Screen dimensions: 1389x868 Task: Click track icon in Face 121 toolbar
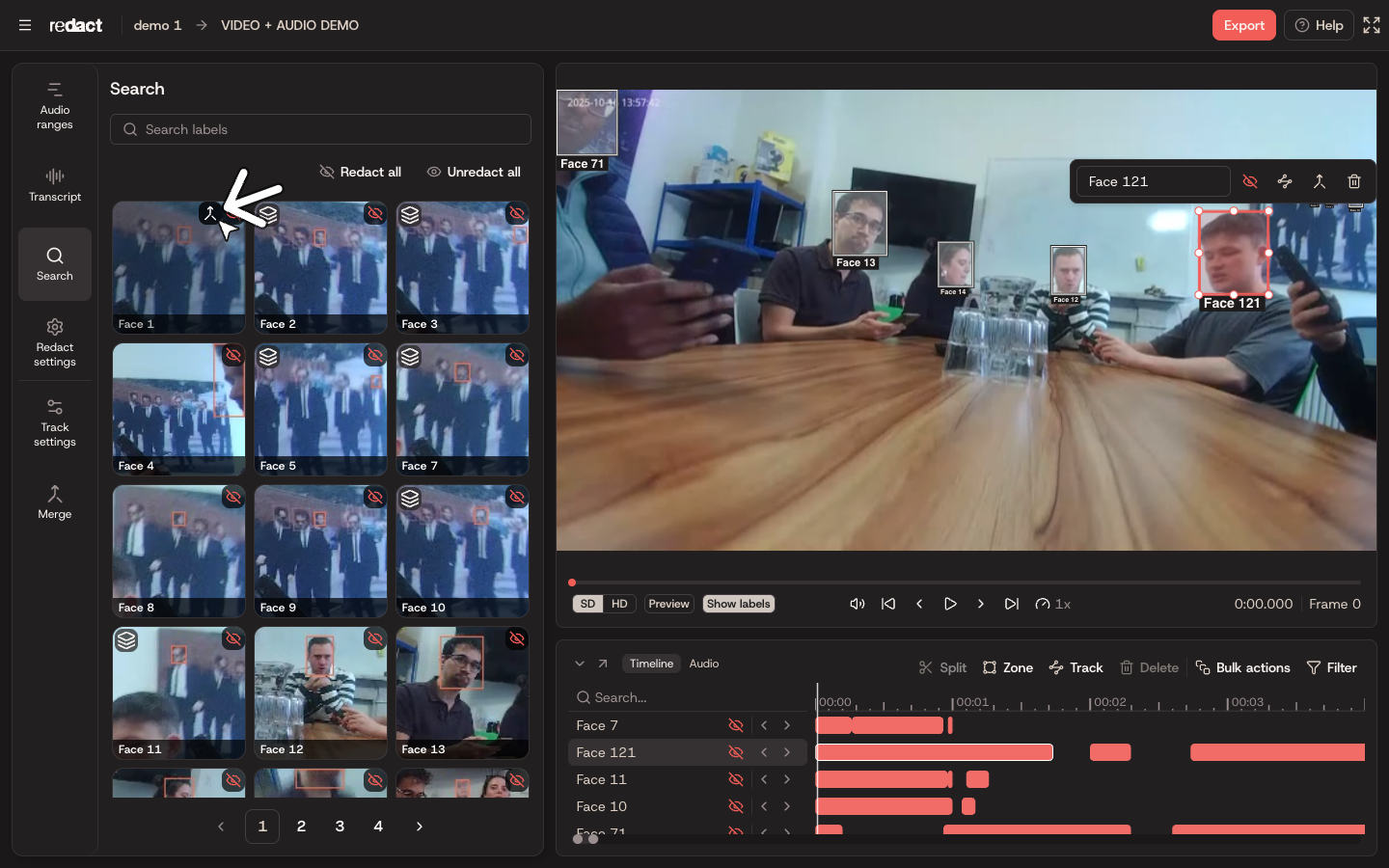pyautogui.click(x=1285, y=181)
